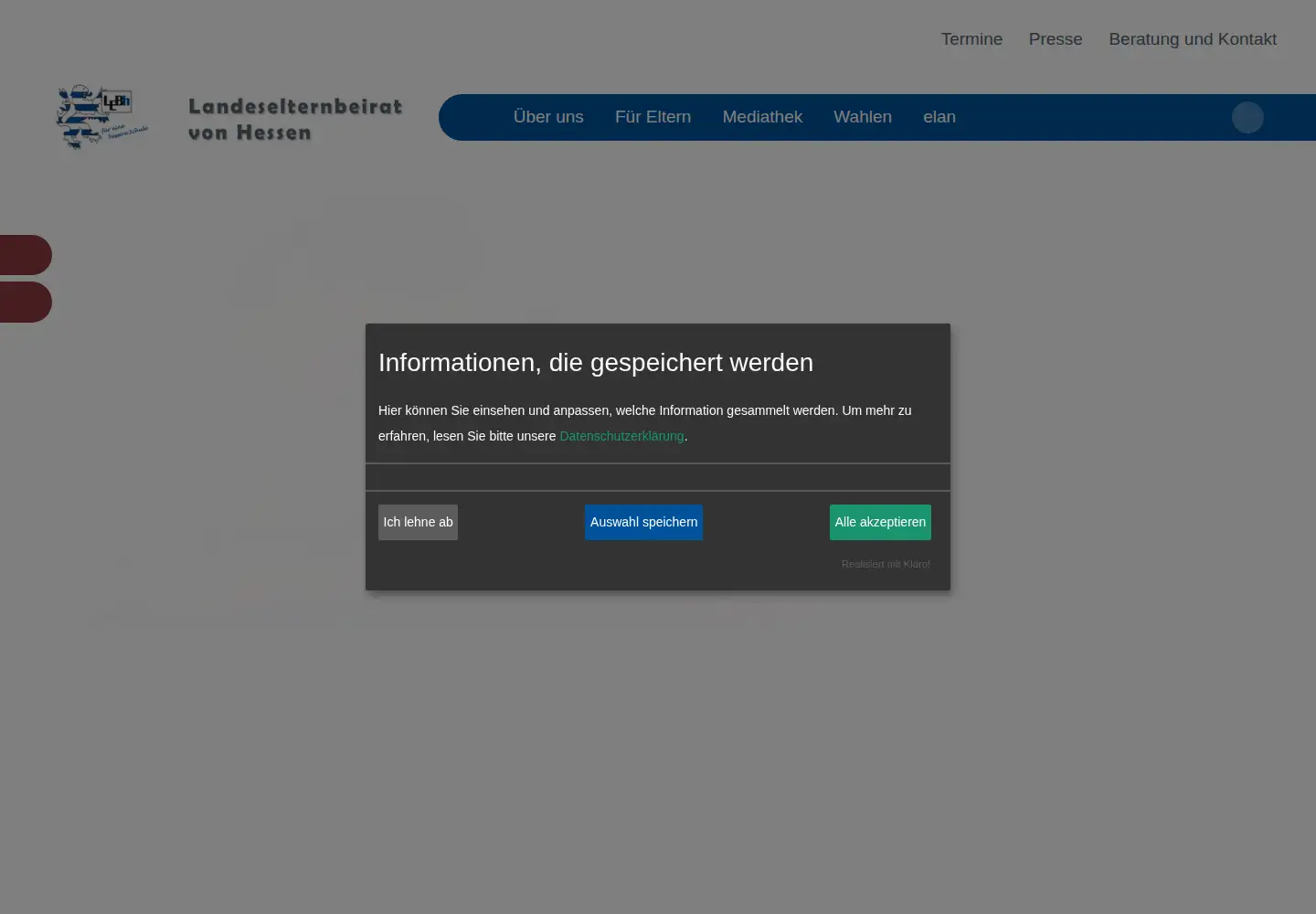This screenshot has width=1316, height=914.
Task: Open the Über uns menu
Action: (x=548, y=117)
